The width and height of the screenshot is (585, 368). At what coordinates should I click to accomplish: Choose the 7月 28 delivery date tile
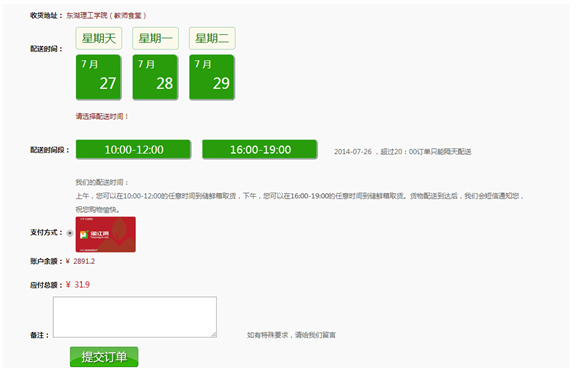155,77
